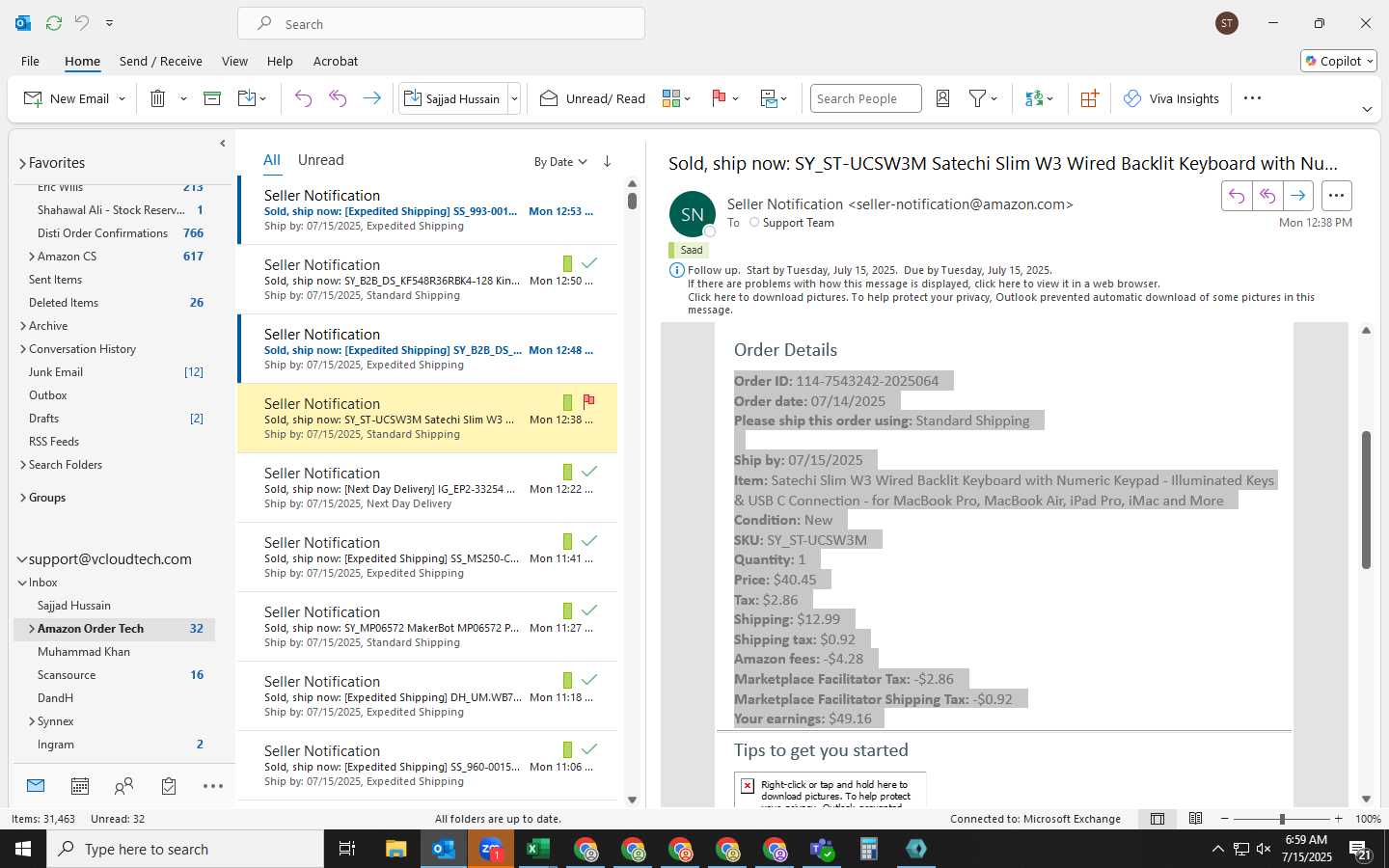
Task: Open the Acrobat tab
Action: click(x=336, y=61)
